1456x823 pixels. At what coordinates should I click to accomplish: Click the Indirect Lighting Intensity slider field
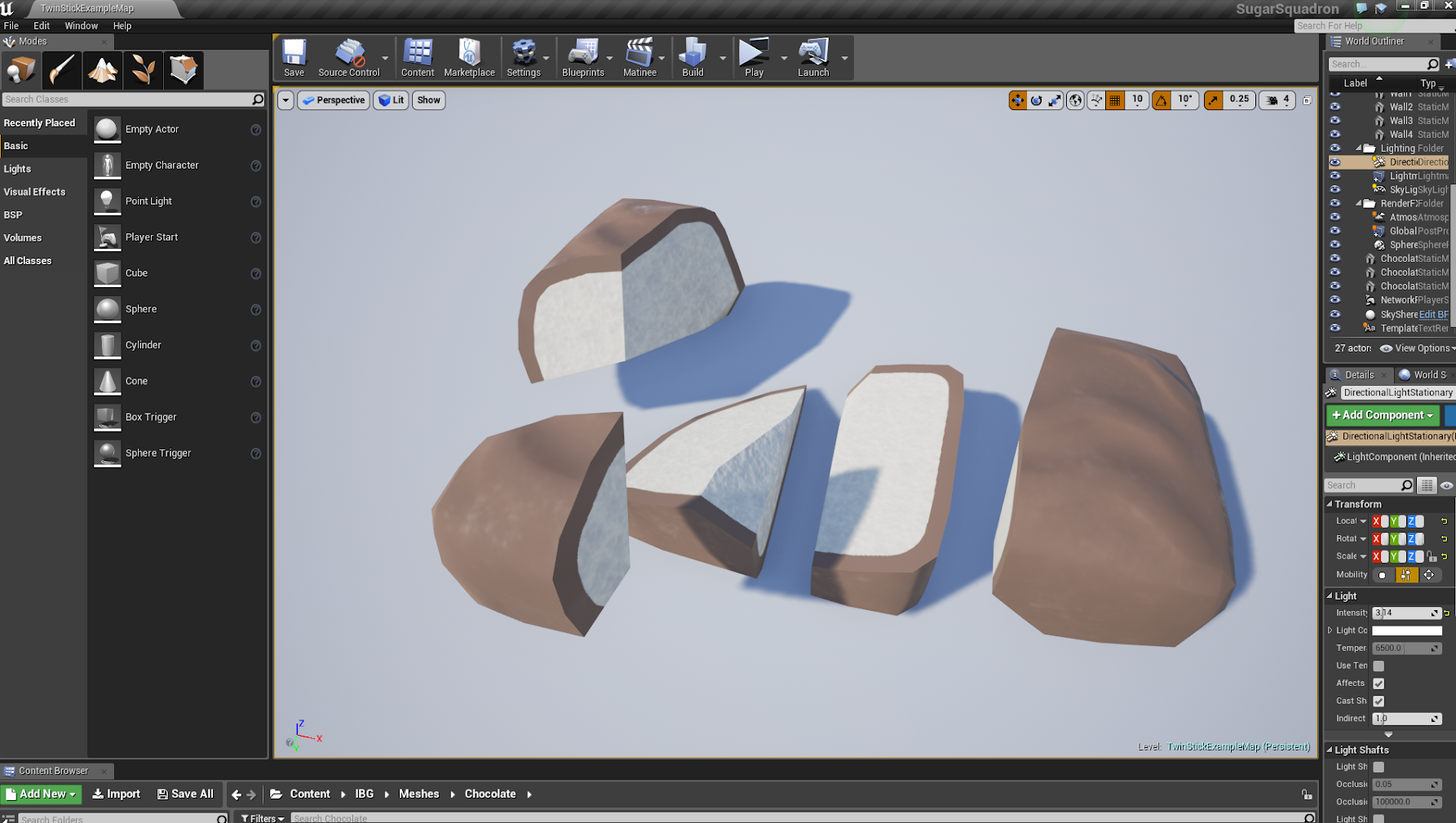[1407, 719]
